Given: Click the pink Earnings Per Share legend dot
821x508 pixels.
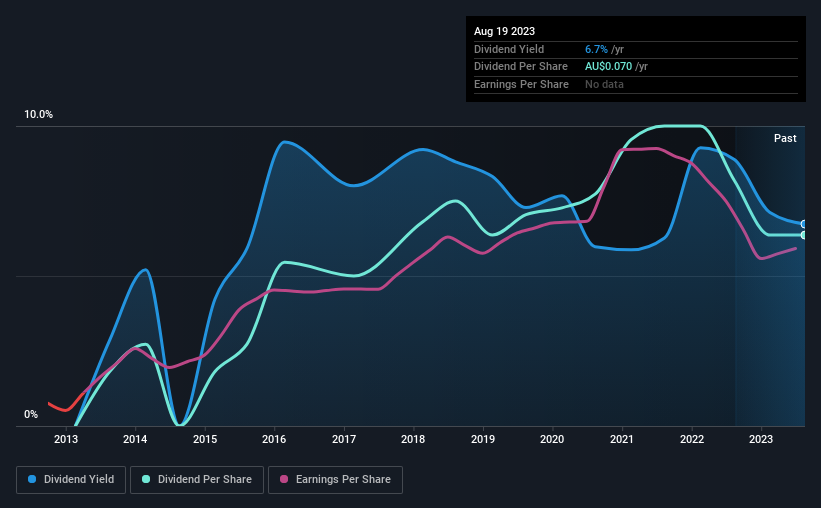Looking at the screenshot, I should pyautogui.click(x=284, y=479).
